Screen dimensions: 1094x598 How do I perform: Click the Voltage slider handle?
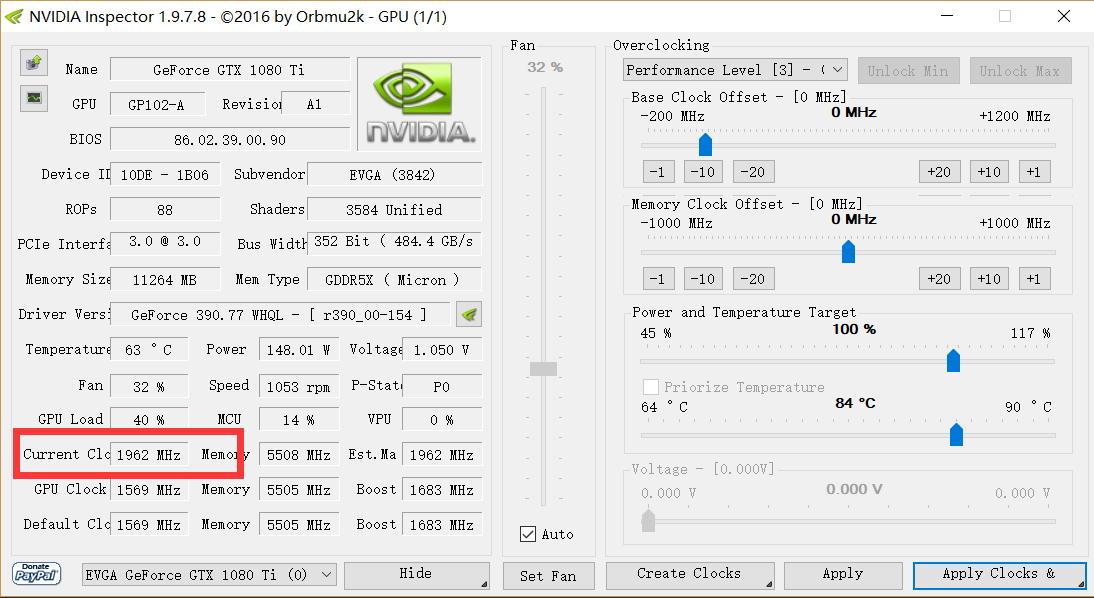pos(648,521)
